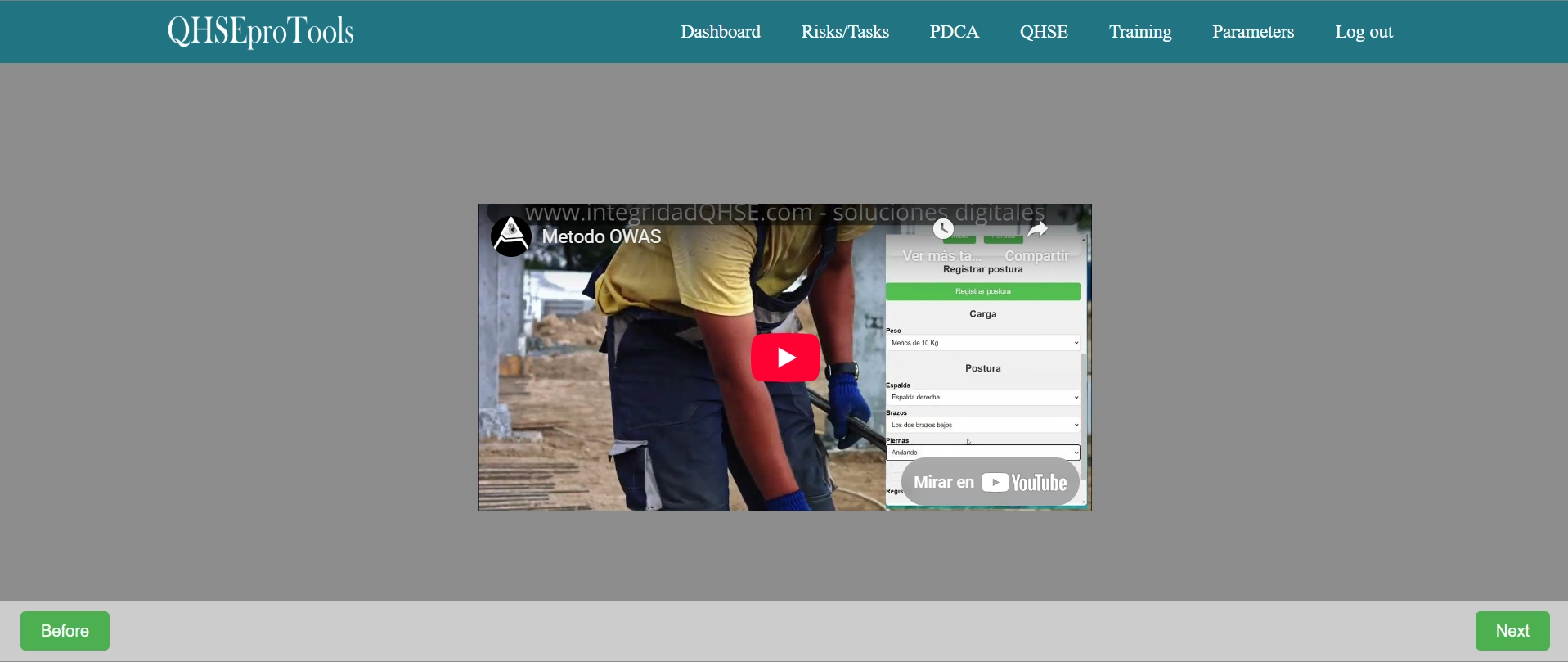
Task: Open the Metodo OWAS video title link
Action: [601, 236]
